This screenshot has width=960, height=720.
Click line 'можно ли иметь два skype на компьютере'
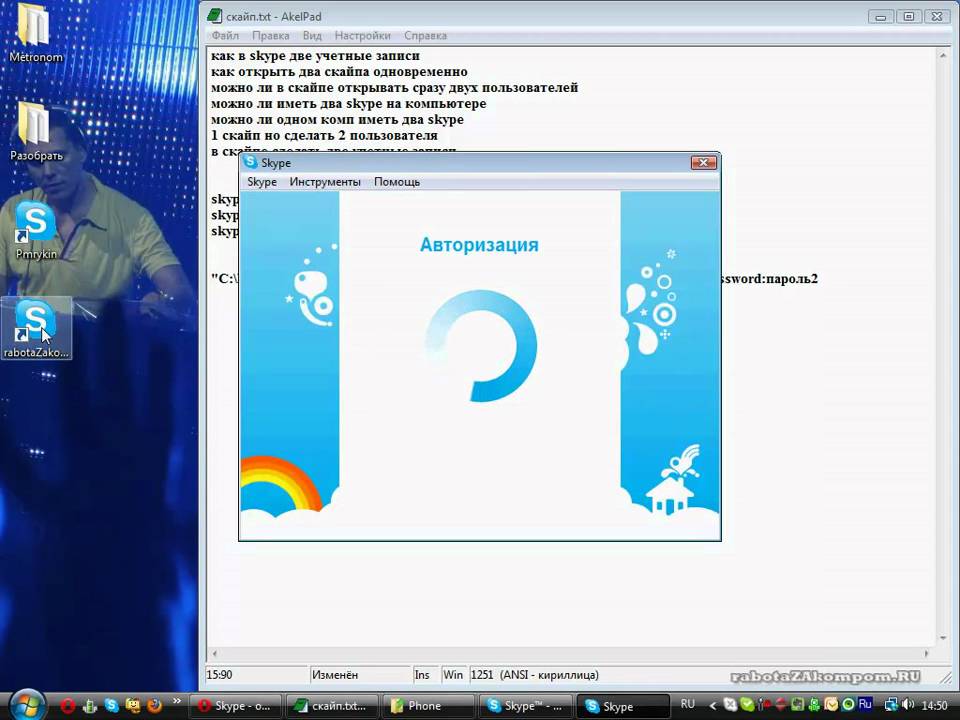[348, 103]
